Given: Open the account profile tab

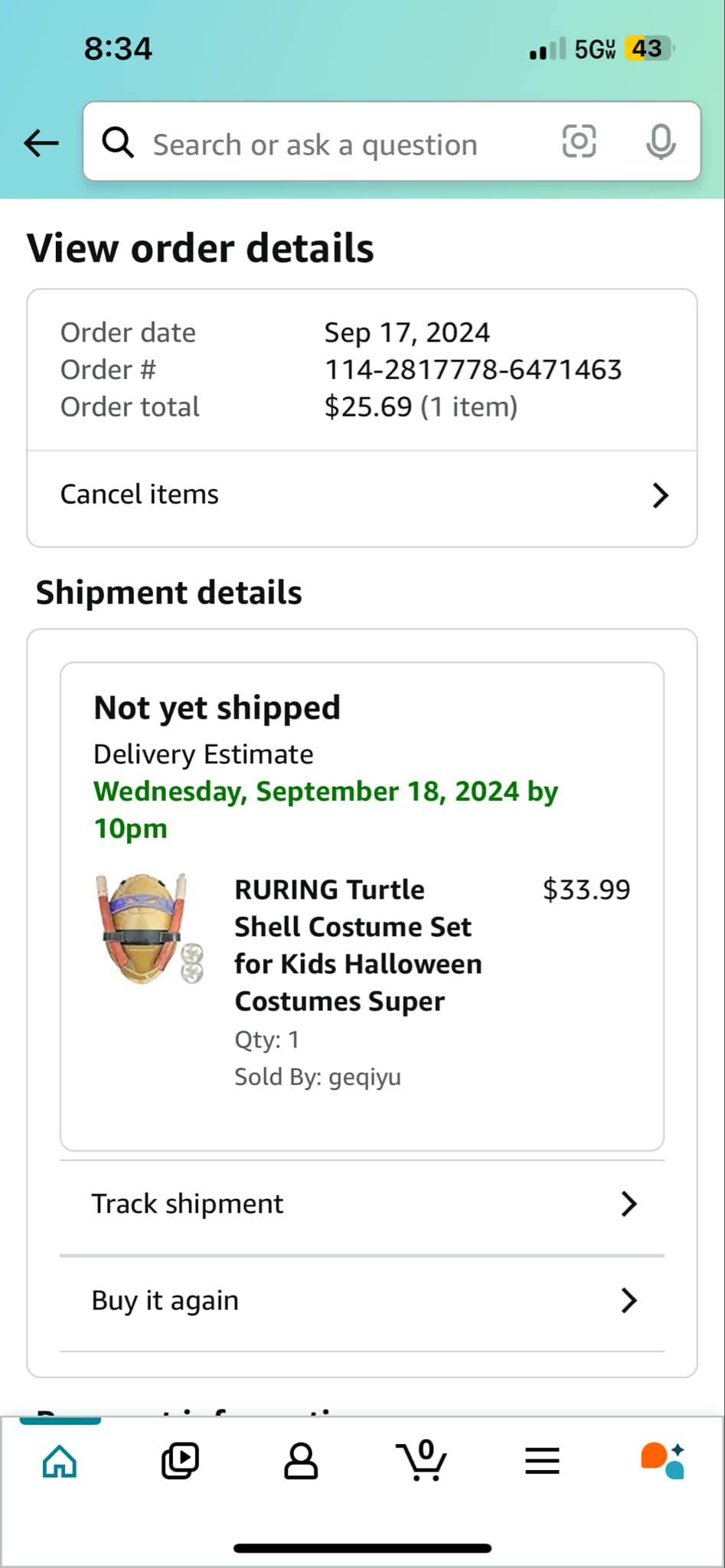Looking at the screenshot, I should pos(301,1461).
